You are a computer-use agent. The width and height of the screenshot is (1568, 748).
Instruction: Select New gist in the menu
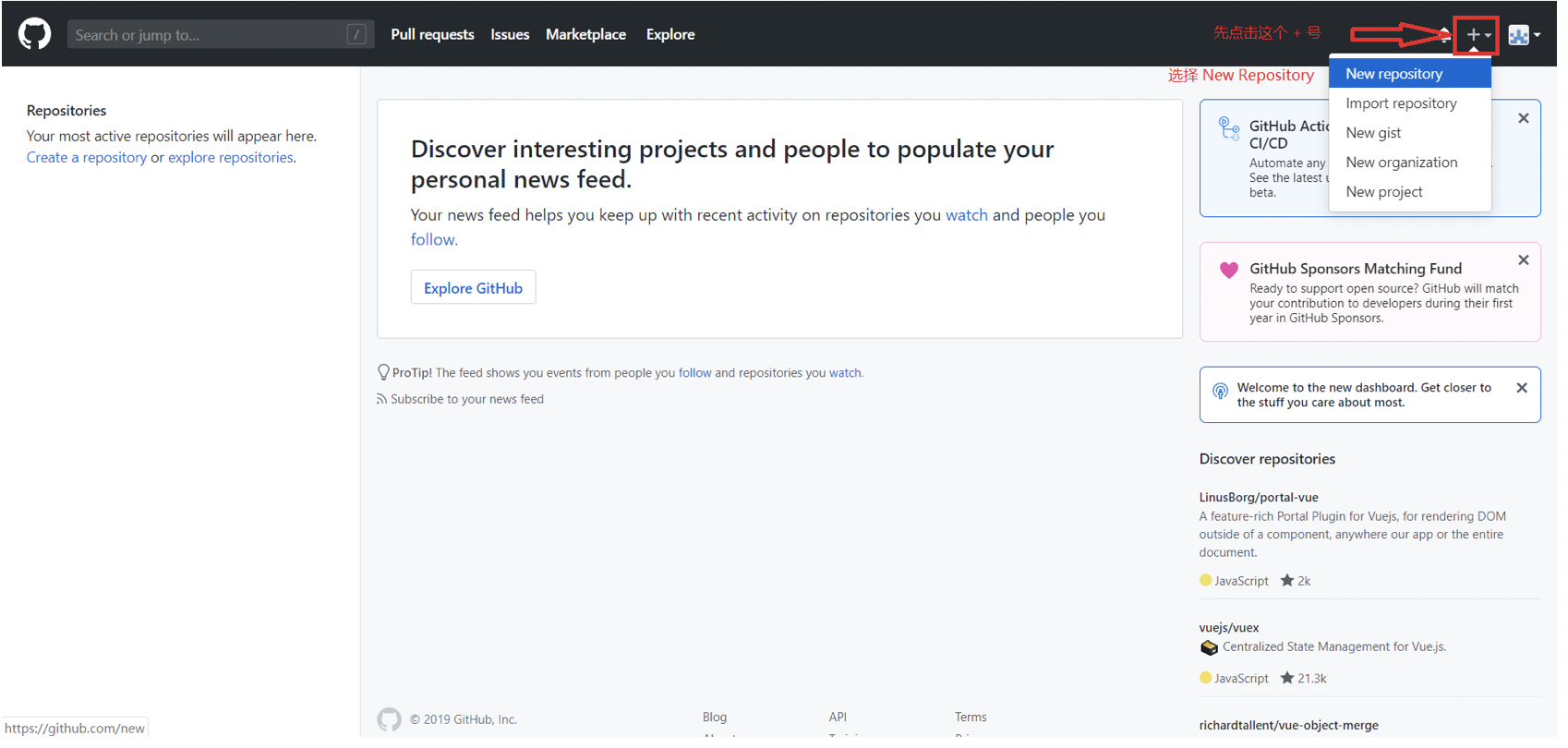coord(1373,133)
